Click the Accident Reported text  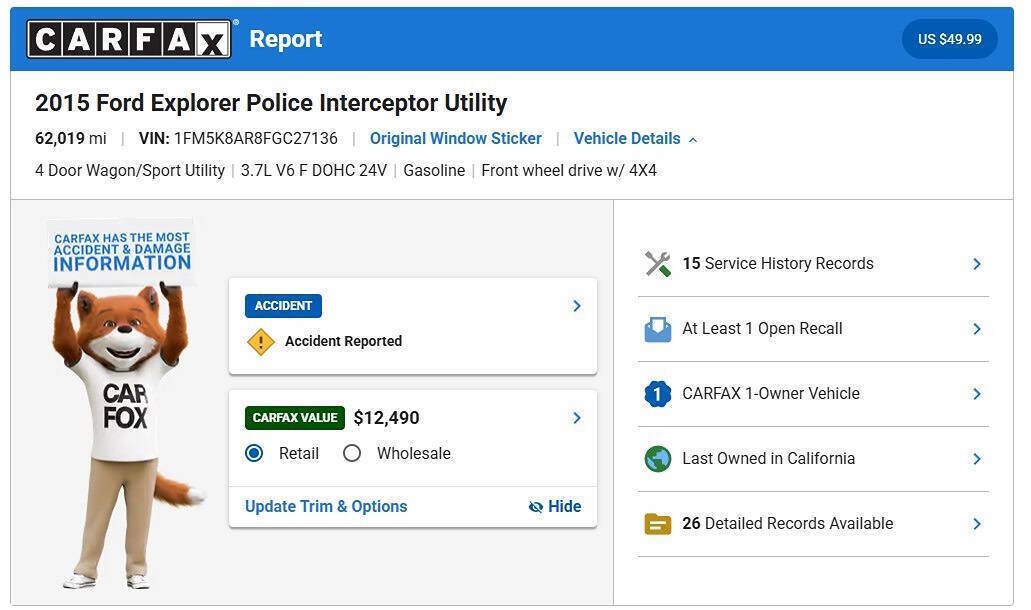(x=343, y=342)
